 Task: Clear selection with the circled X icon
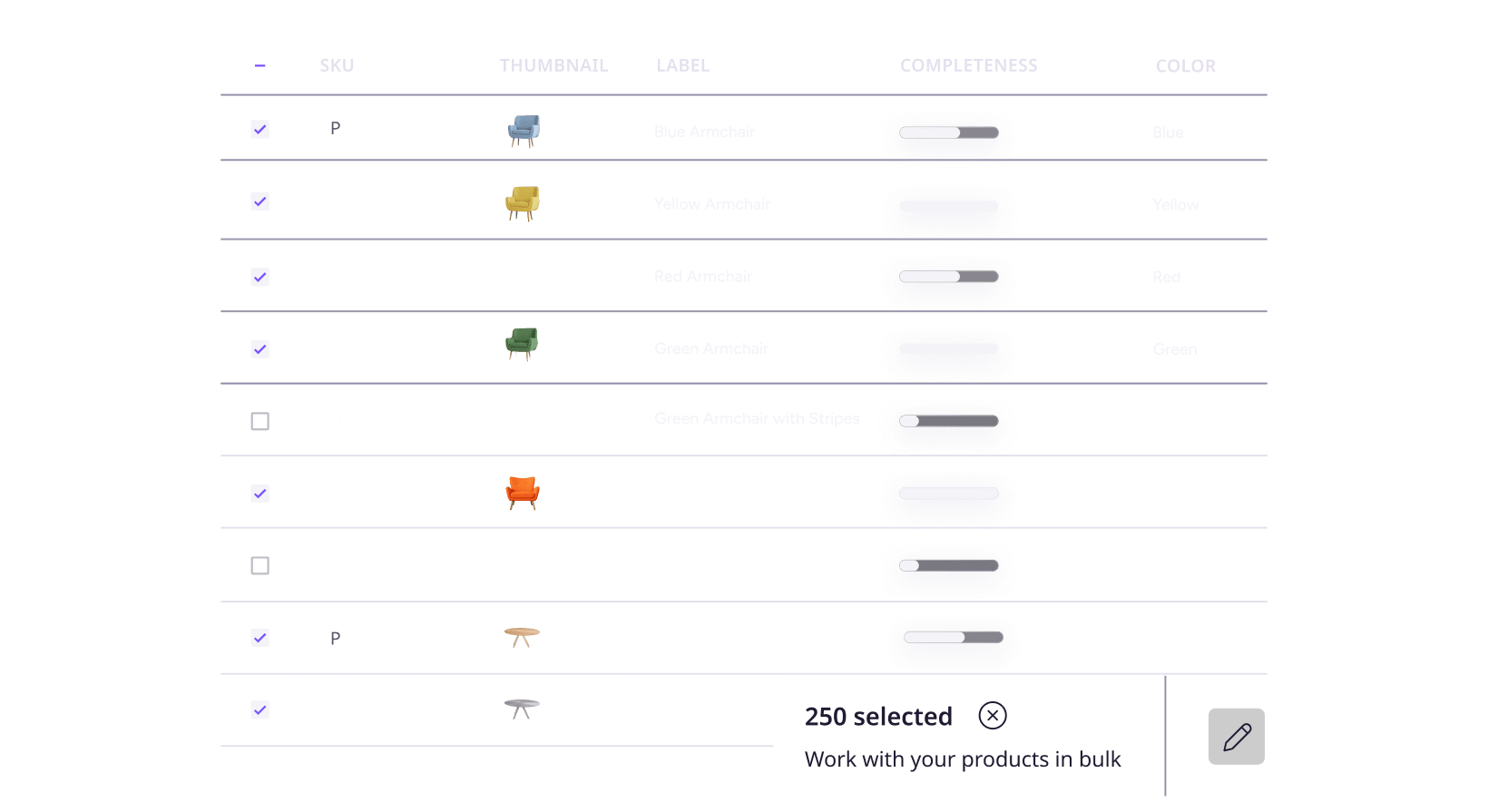tap(993, 716)
